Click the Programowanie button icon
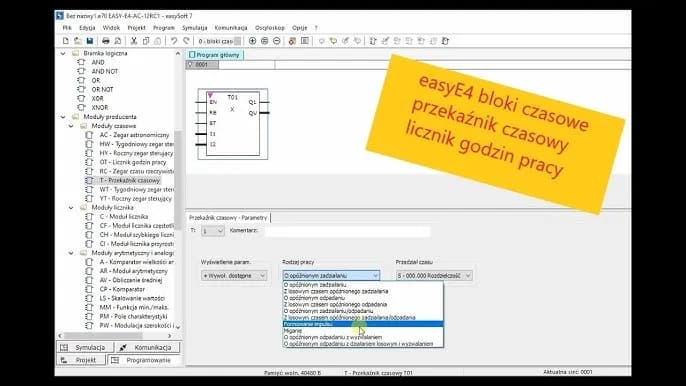686x386 pixels. coord(115,360)
